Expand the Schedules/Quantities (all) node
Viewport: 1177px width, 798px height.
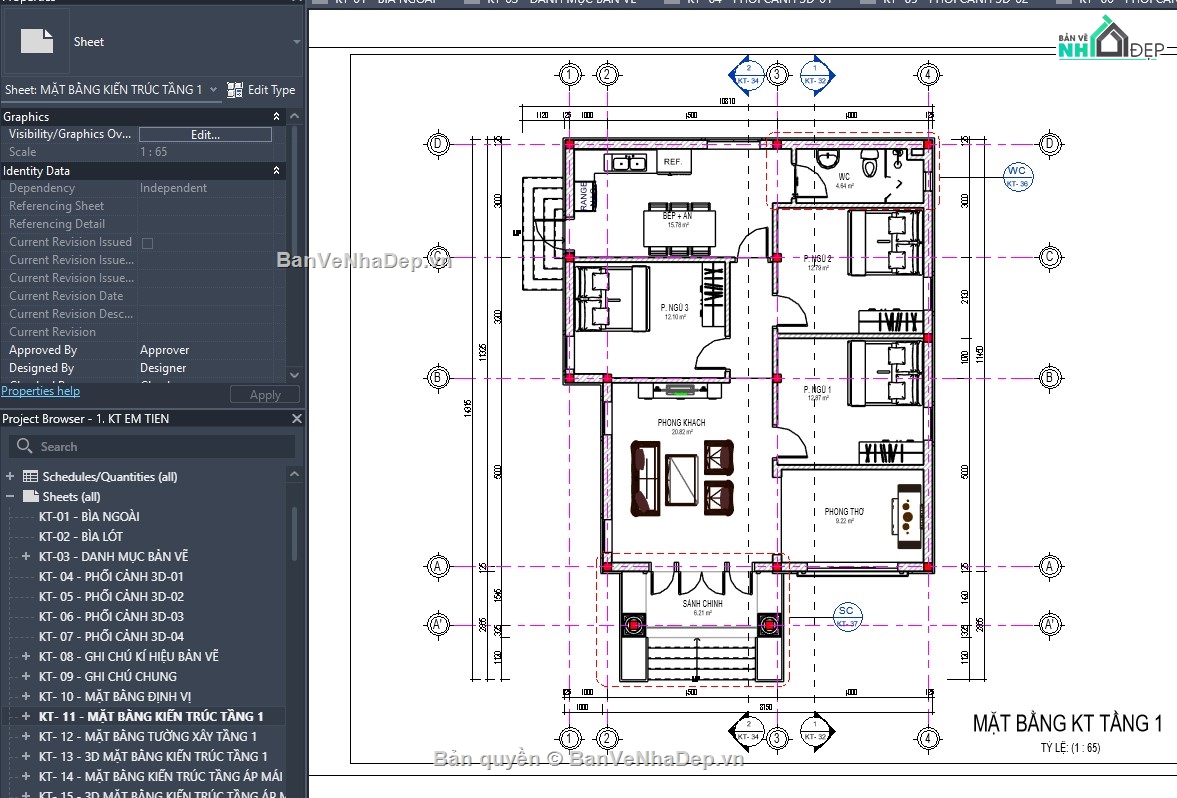point(10,477)
